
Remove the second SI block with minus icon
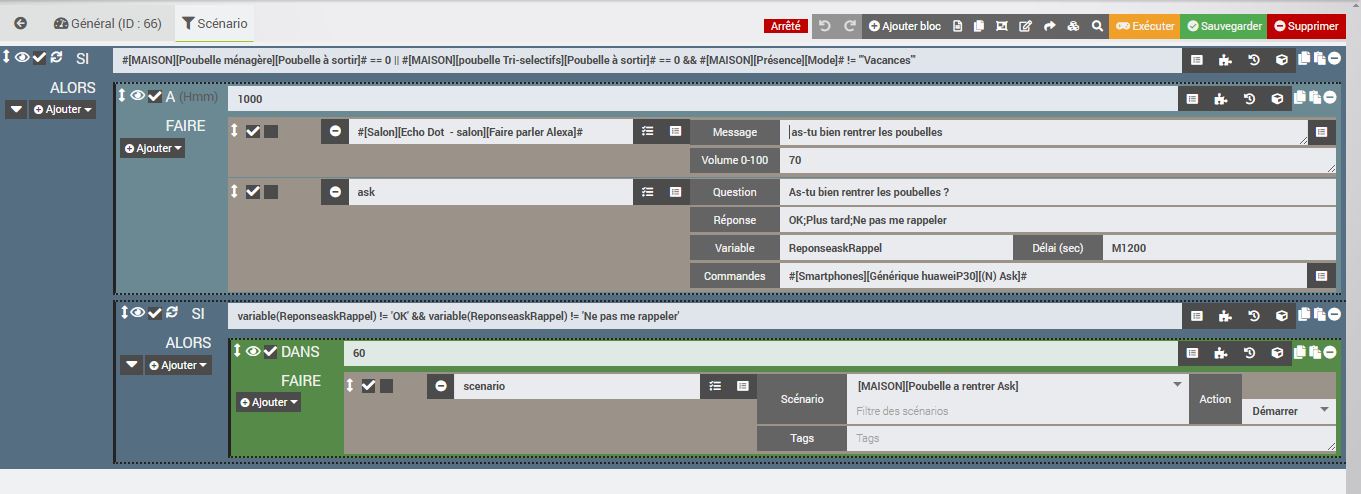point(1334,314)
